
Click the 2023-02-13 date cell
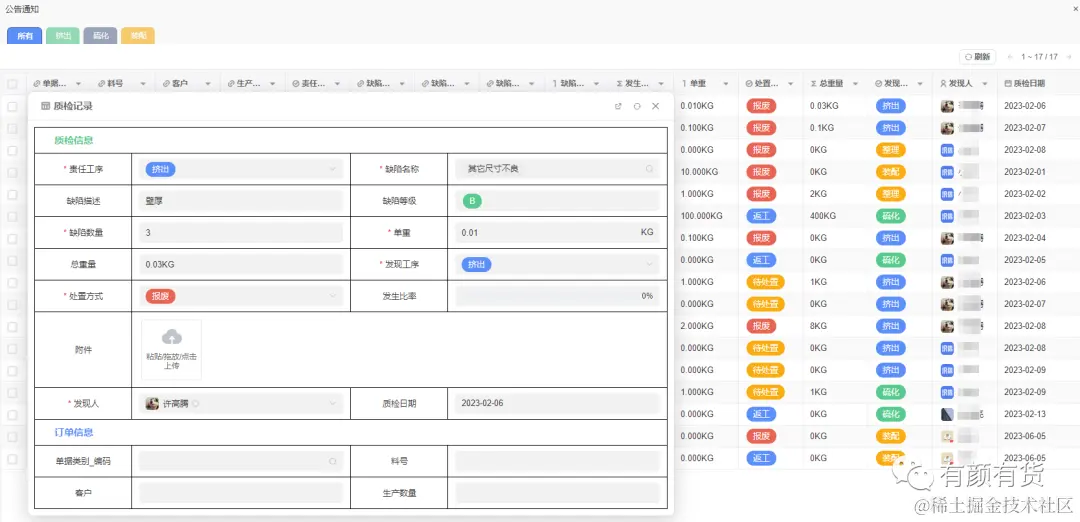(1025, 414)
